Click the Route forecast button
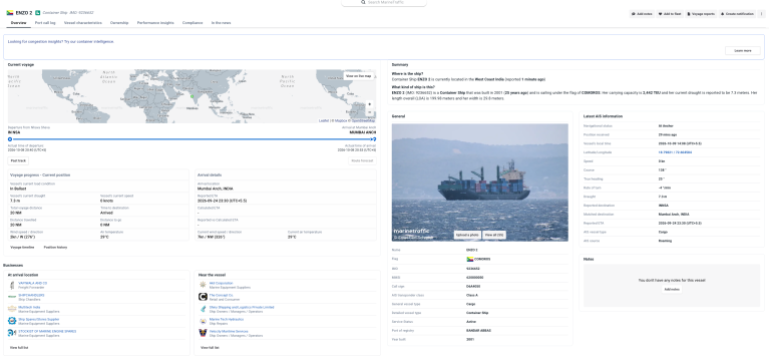The height and width of the screenshot is (364, 769). 362,160
